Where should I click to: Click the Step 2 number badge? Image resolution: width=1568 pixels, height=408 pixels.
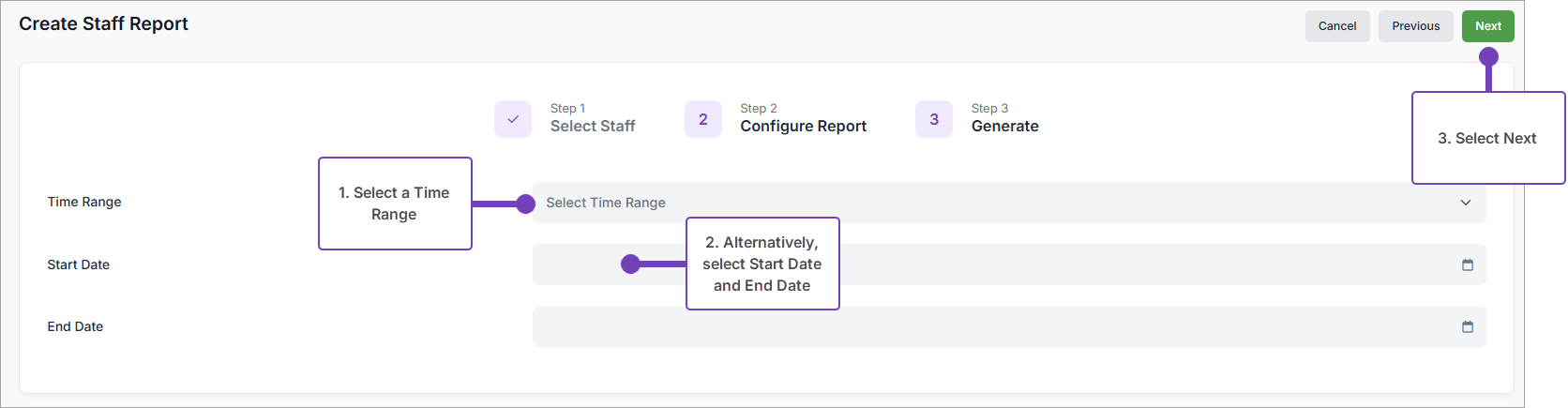(x=703, y=119)
